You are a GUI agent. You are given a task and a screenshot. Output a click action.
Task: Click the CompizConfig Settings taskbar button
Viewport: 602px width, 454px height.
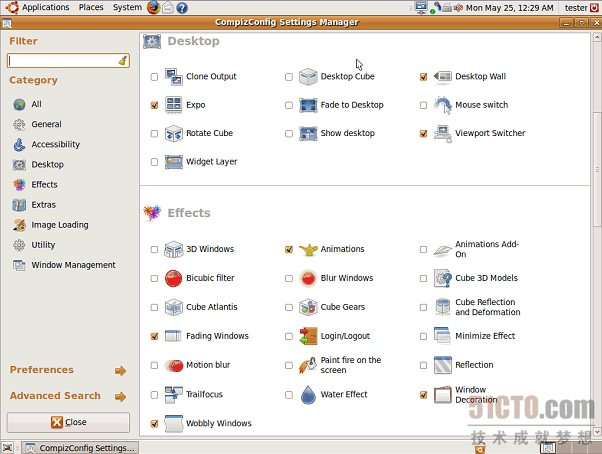80,448
